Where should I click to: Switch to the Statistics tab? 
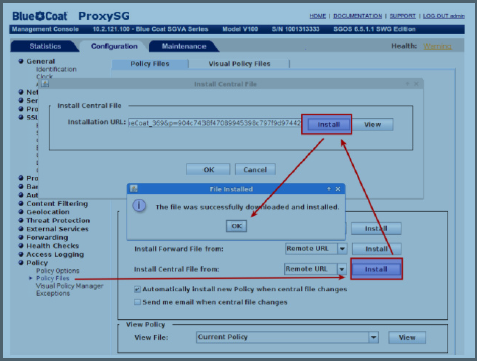45,46
